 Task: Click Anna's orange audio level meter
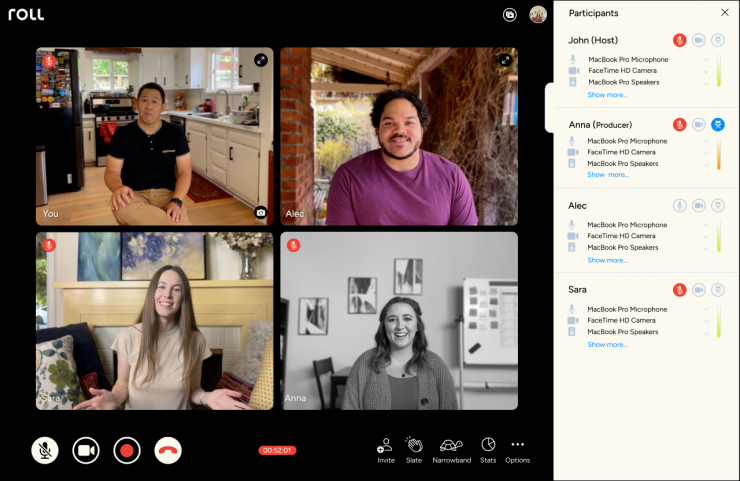718,153
